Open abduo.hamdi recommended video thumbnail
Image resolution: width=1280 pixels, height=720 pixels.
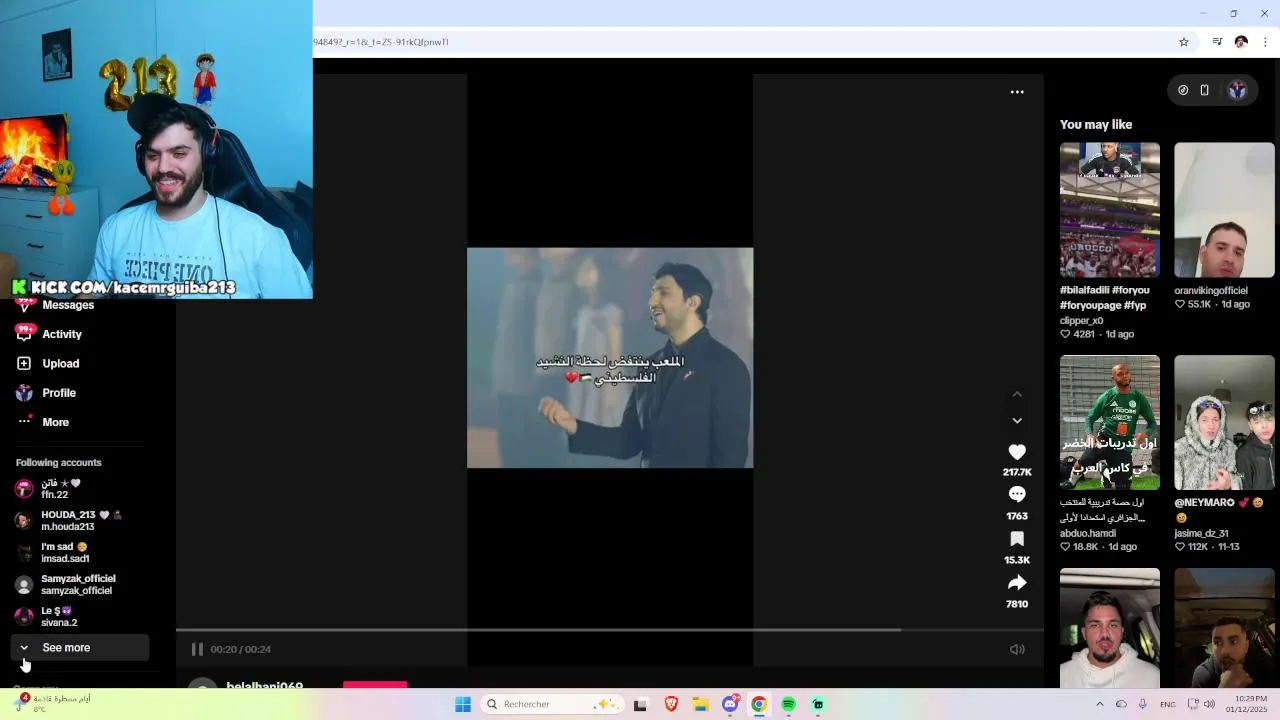pyautogui.click(x=1110, y=423)
